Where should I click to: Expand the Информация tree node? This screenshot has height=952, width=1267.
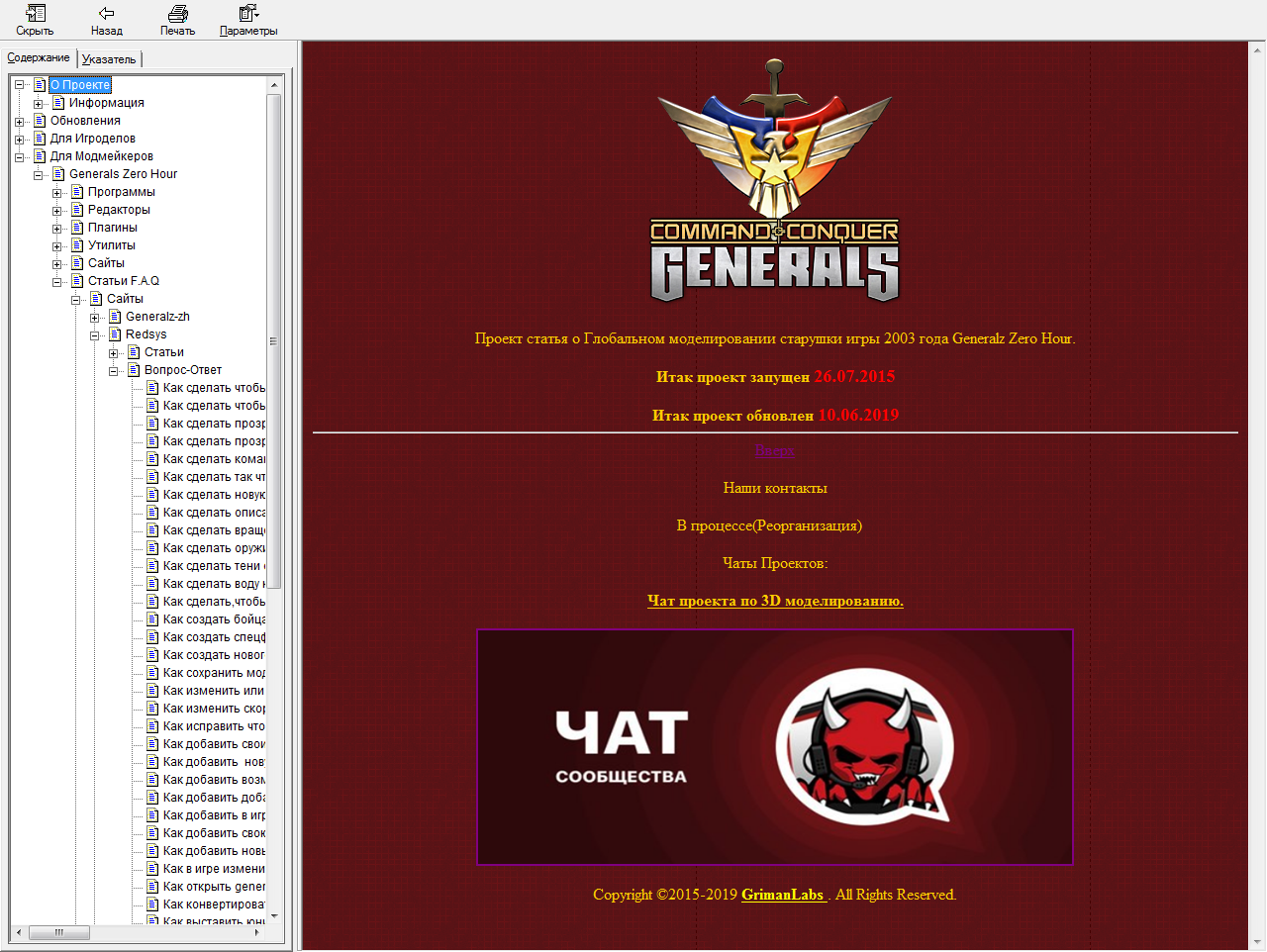click(x=38, y=103)
